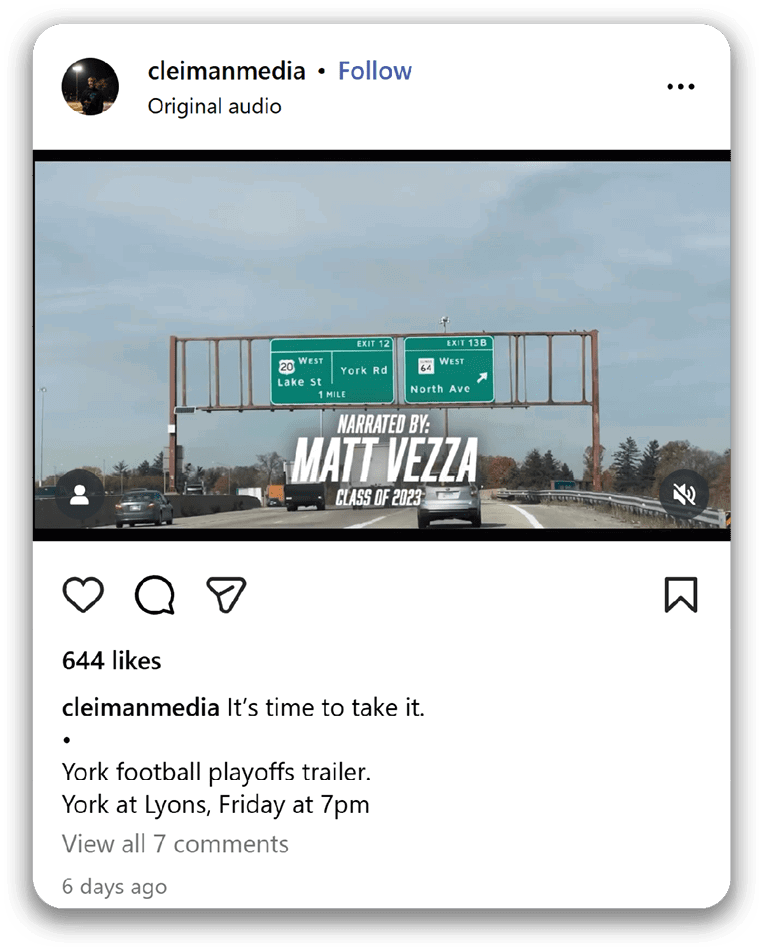Click the York at Lyons caption line
Image resolution: width=764 pixels, height=950 pixels.
point(216,805)
